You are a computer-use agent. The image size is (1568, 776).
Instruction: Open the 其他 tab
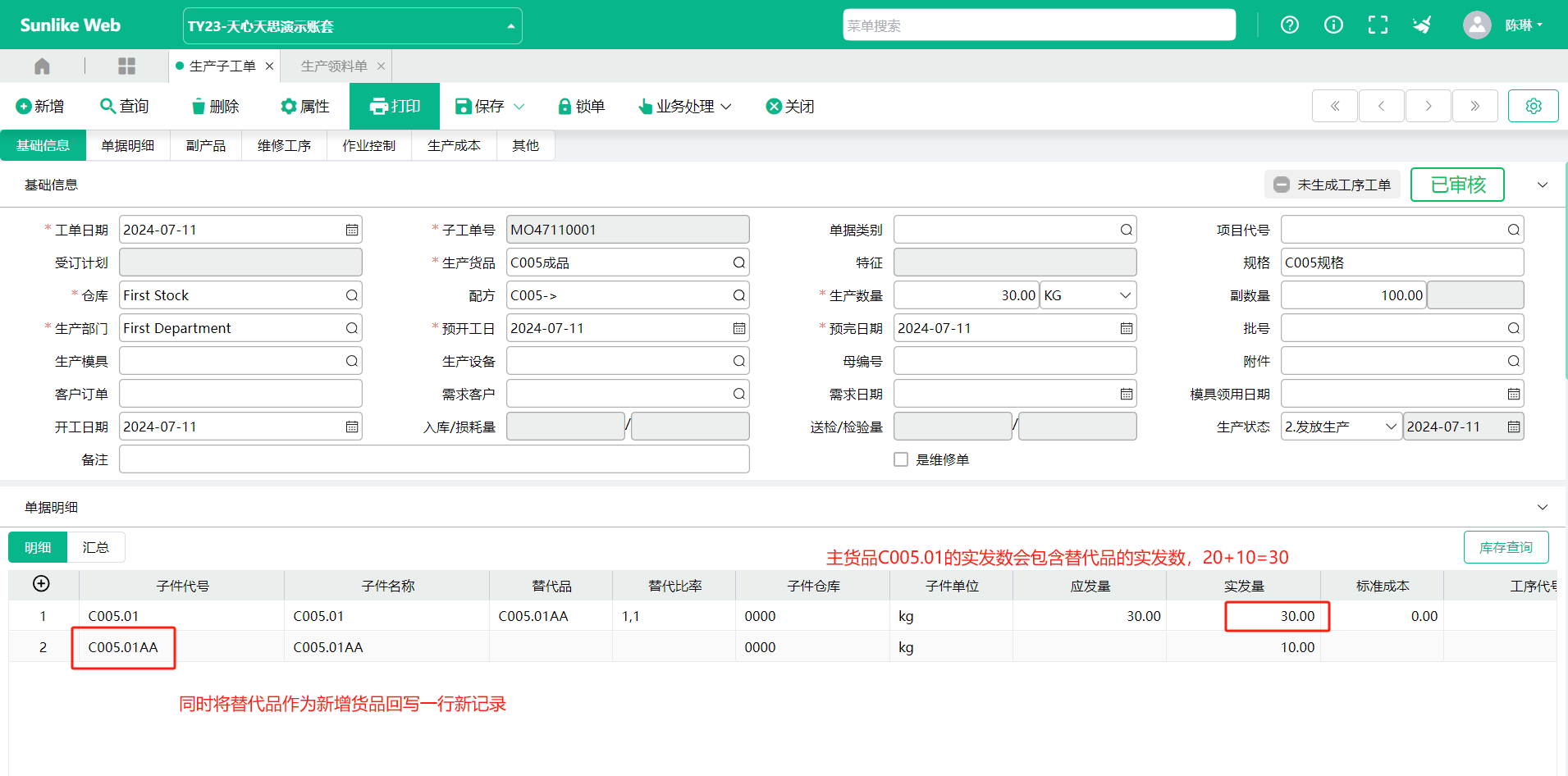coord(526,145)
